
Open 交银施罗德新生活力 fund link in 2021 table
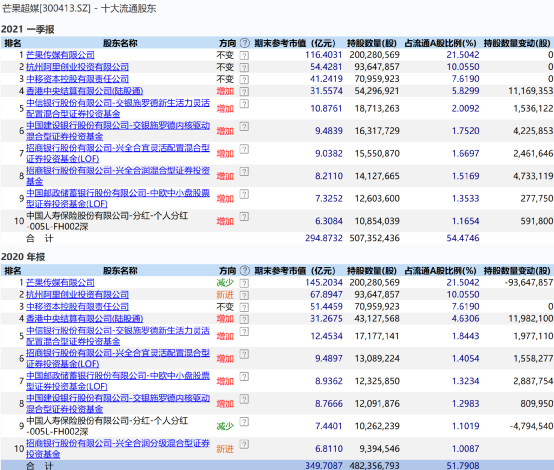pos(118,108)
